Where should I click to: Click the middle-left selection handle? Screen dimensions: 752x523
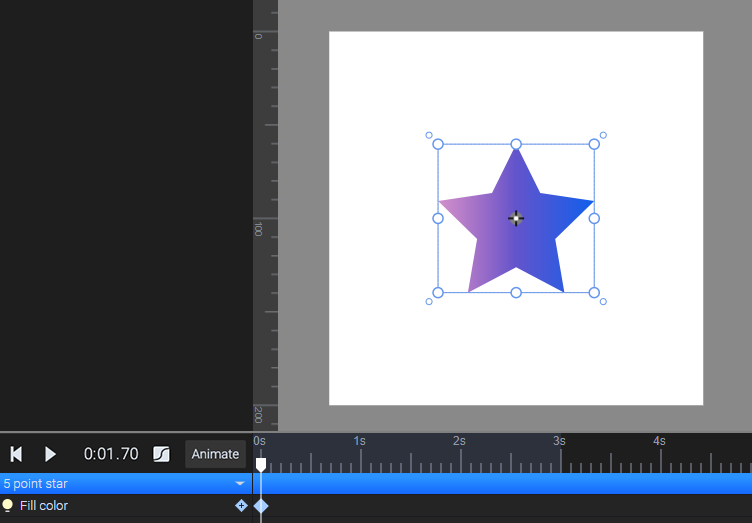click(438, 219)
